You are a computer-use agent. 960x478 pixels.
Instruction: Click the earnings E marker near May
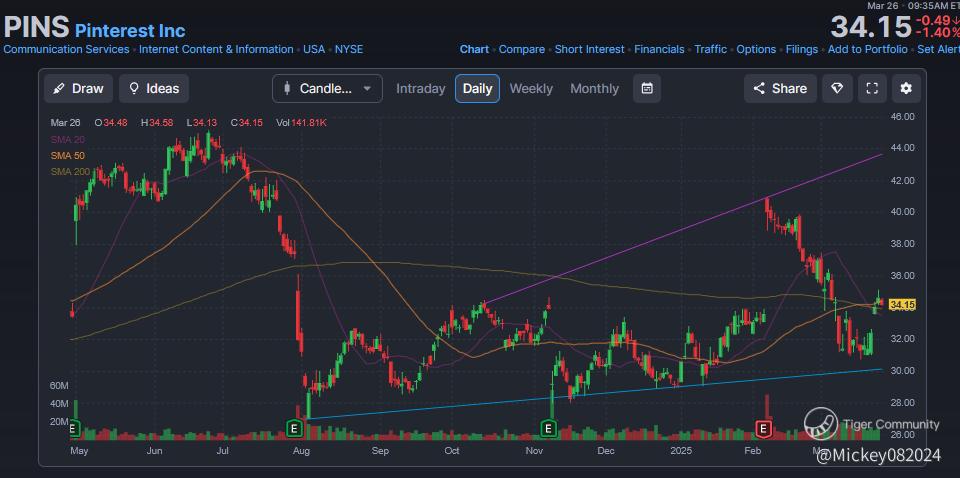tap(74, 428)
